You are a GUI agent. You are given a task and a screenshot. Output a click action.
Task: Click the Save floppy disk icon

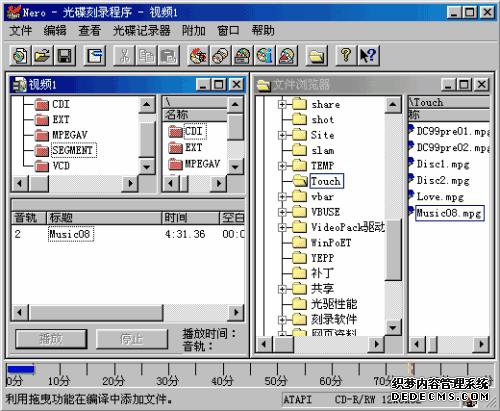(65, 55)
